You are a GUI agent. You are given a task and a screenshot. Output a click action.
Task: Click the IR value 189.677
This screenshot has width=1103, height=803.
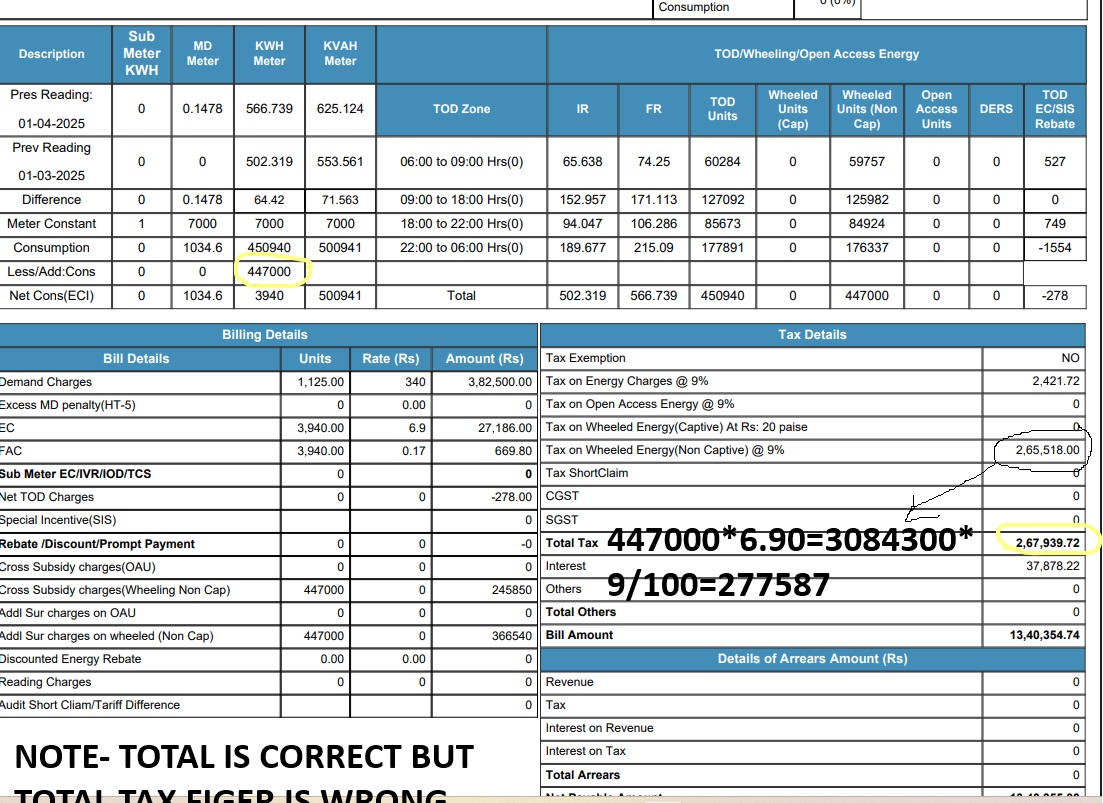582,248
